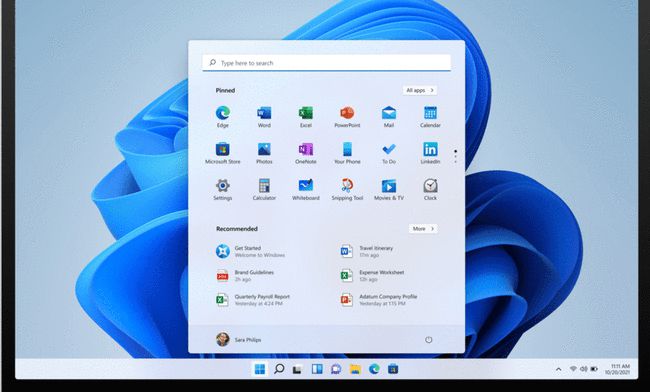The height and width of the screenshot is (392, 650).
Task: Launch the Snipping Tool
Action: tap(347, 189)
